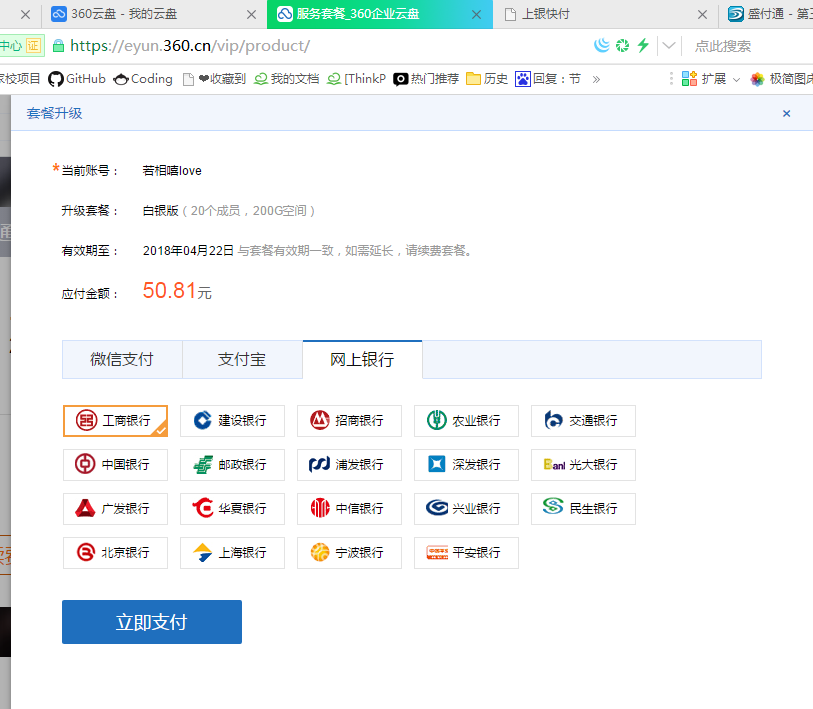Choose 广发银行 as payment bank
The image size is (813, 709).
[x=115, y=509]
